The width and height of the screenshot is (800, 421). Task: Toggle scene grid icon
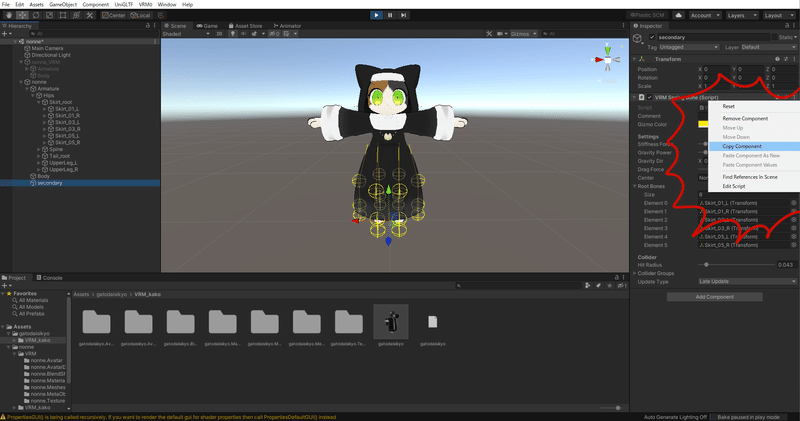click(x=287, y=34)
